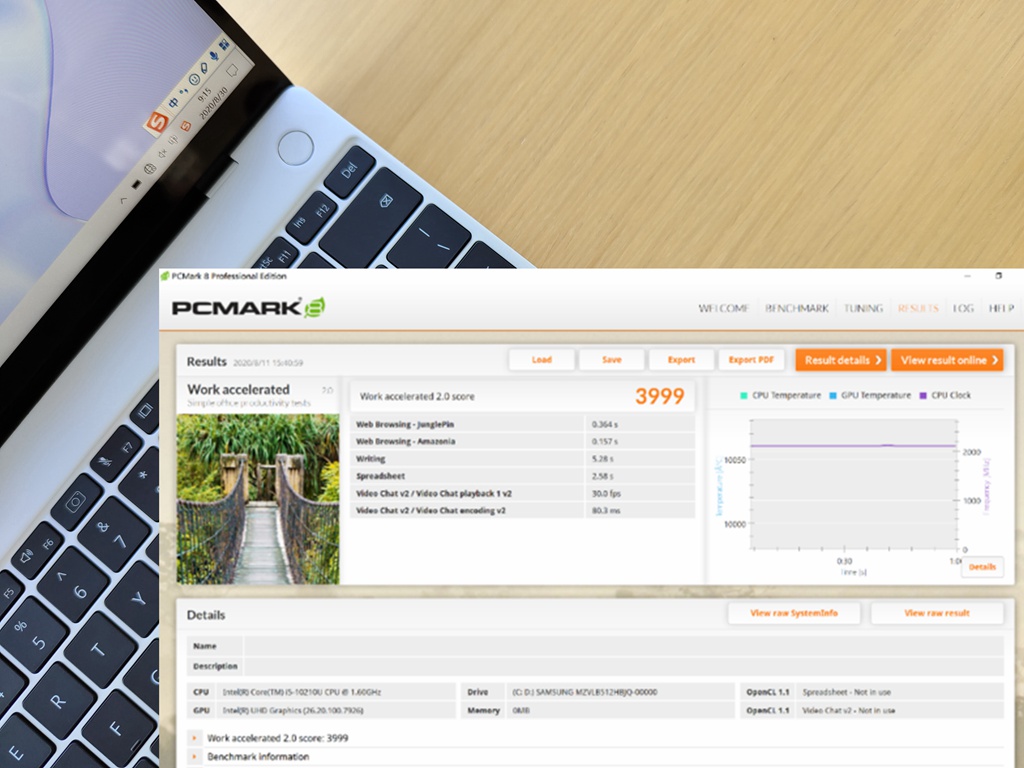Show hidden tray icons with the chevron

click(x=123, y=199)
